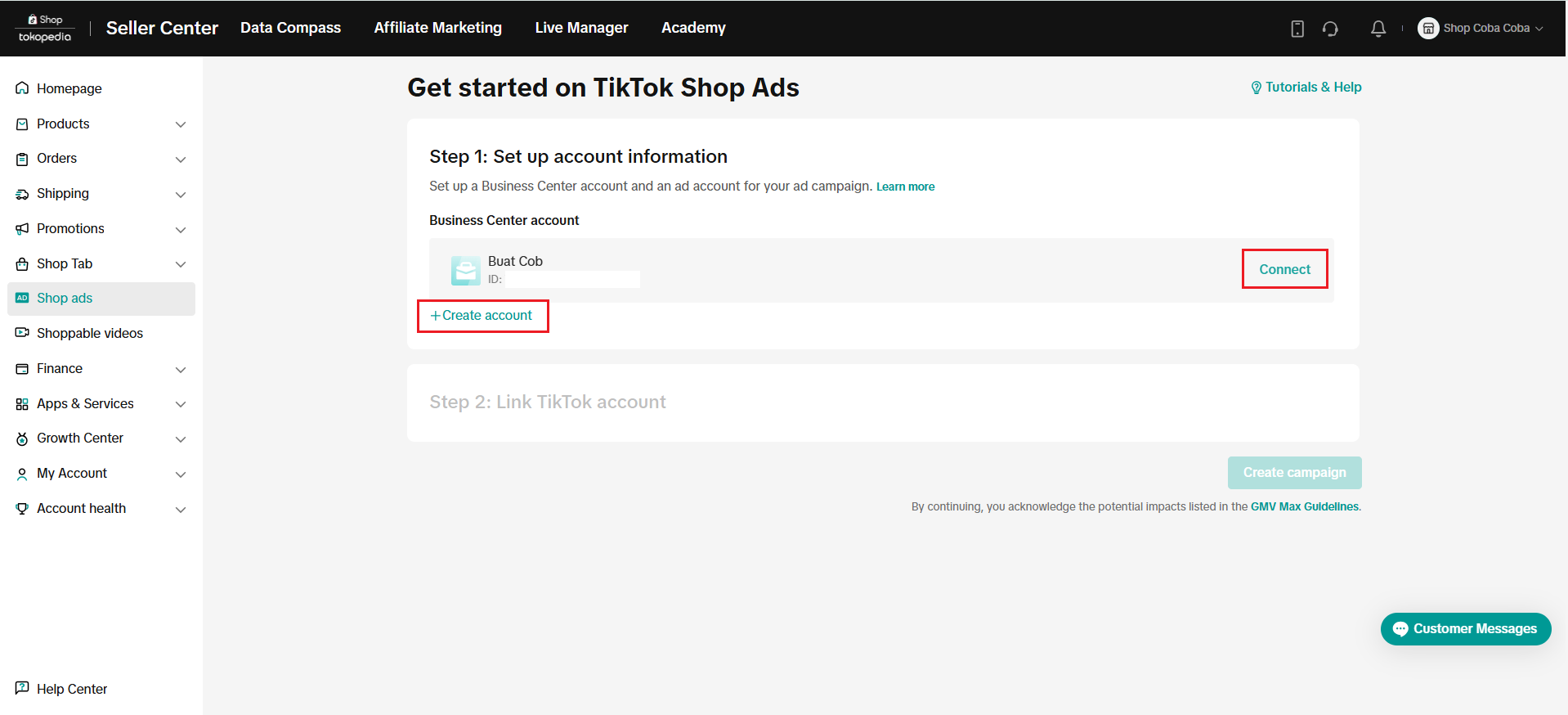Image resolution: width=1568 pixels, height=715 pixels.
Task: Connect the Buat Cob business account
Action: 1284,269
